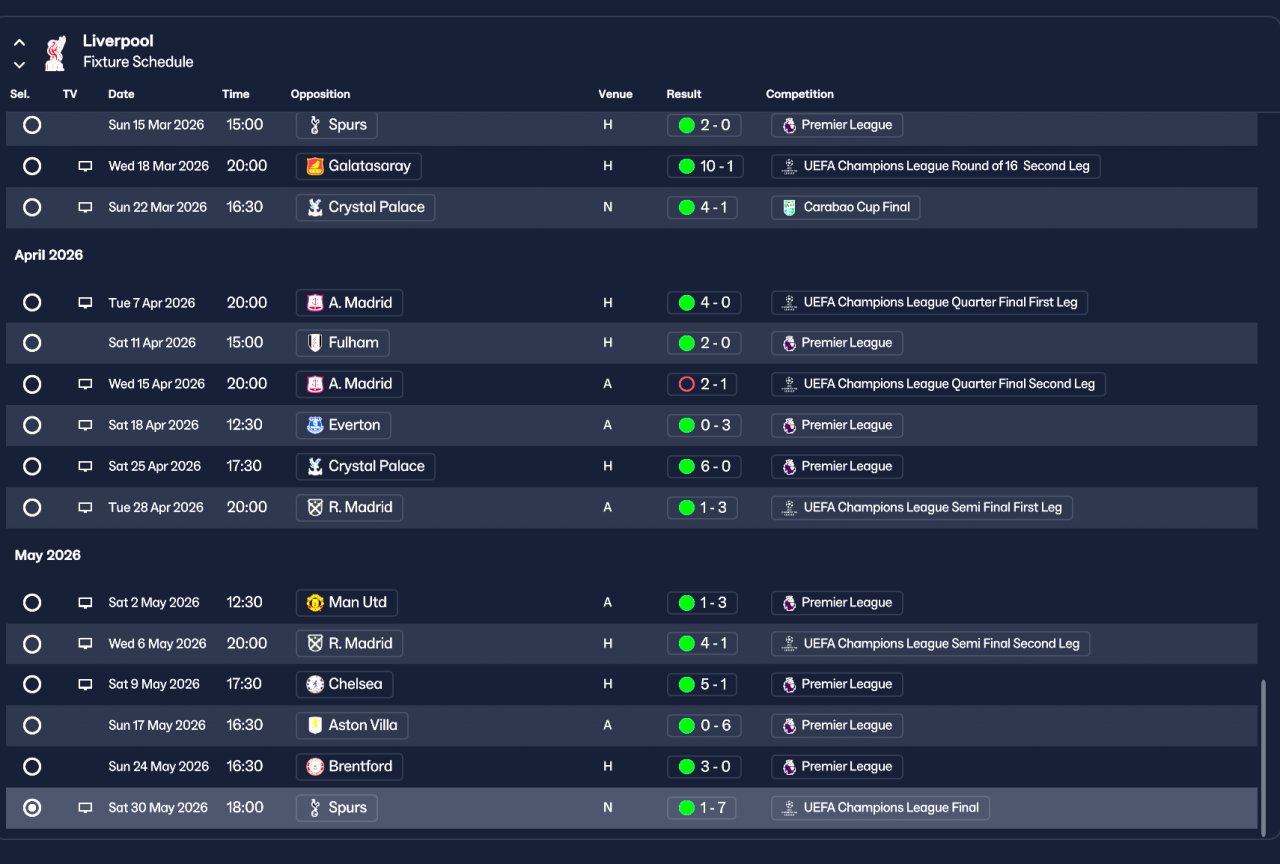Image resolution: width=1280 pixels, height=864 pixels.
Task: Click the Aston Villa crest icon
Action: tap(315, 725)
